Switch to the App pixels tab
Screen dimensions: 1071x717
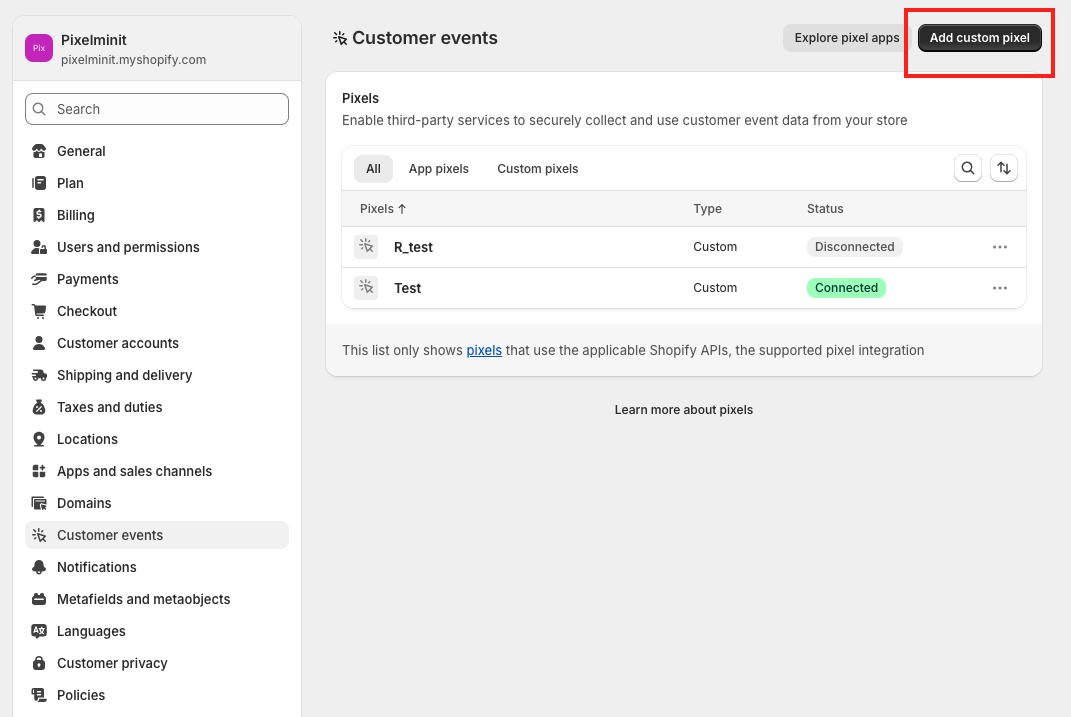point(439,169)
